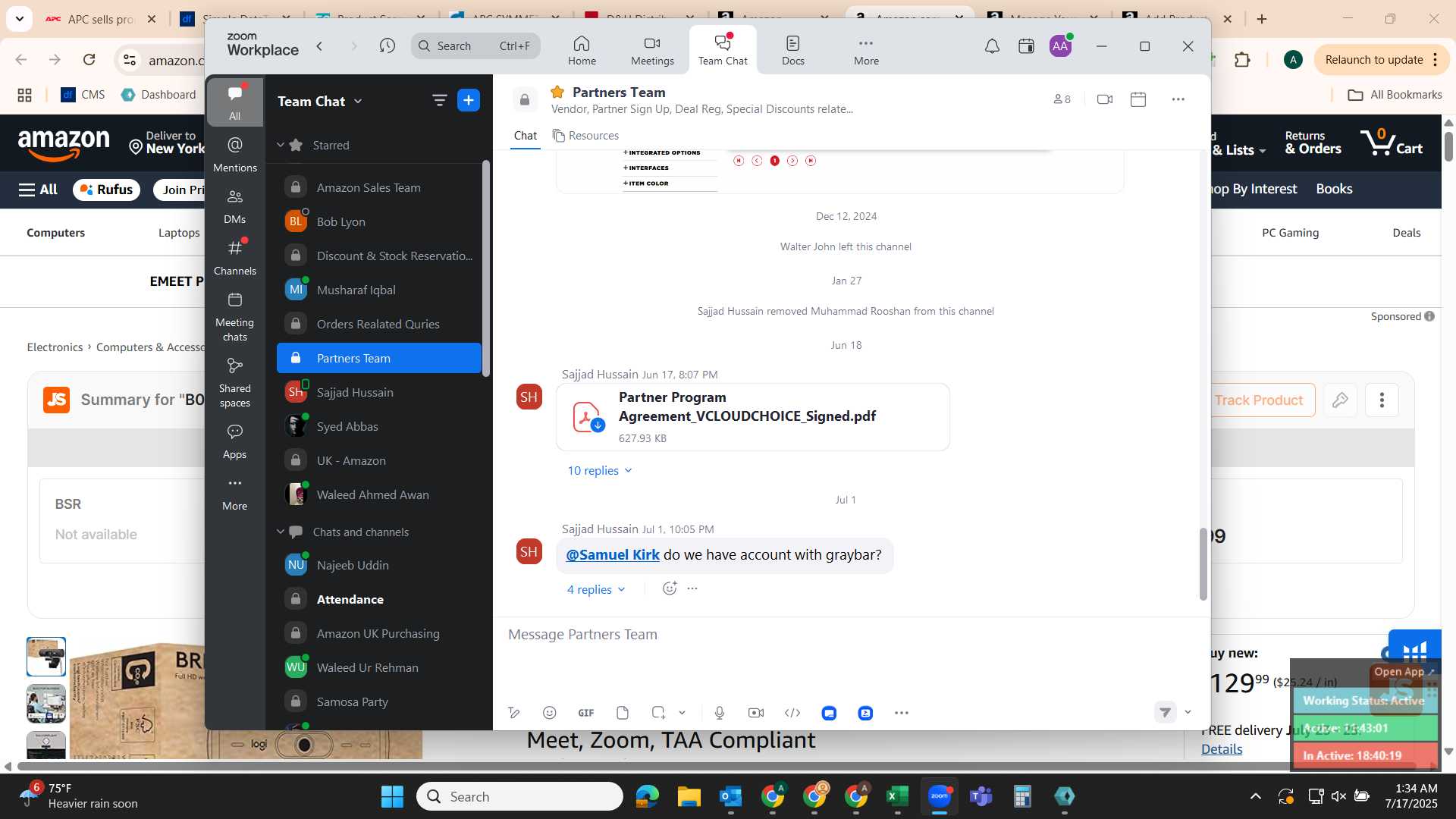Attach a file in composer

pyautogui.click(x=623, y=713)
